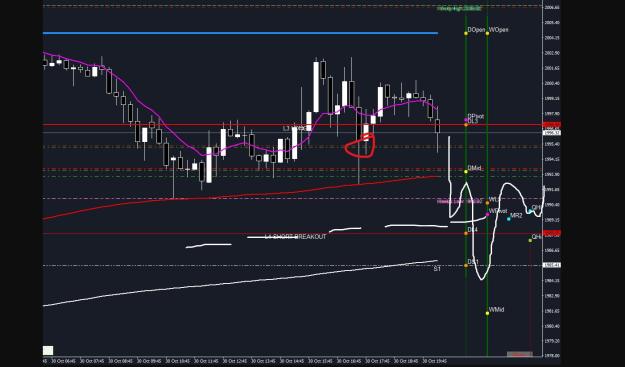Click the white 1985.41 price tag

(552, 265)
